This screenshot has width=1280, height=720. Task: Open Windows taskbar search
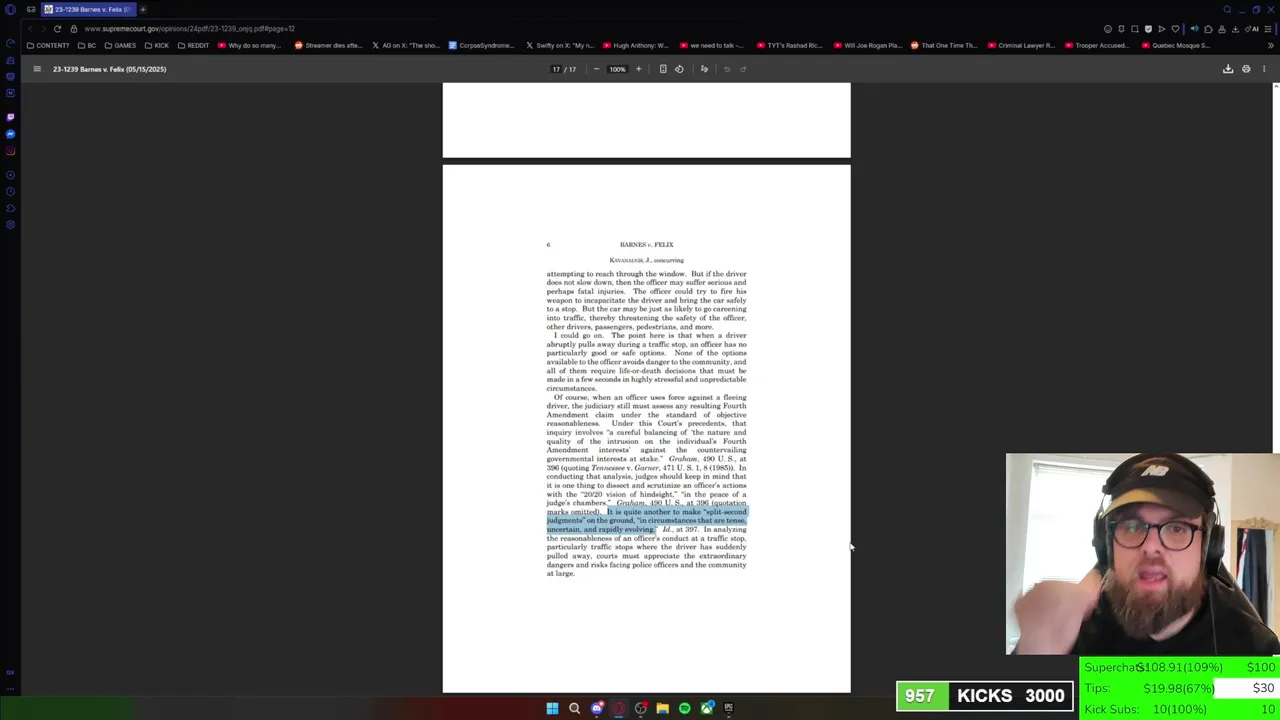click(x=574, y=708)
